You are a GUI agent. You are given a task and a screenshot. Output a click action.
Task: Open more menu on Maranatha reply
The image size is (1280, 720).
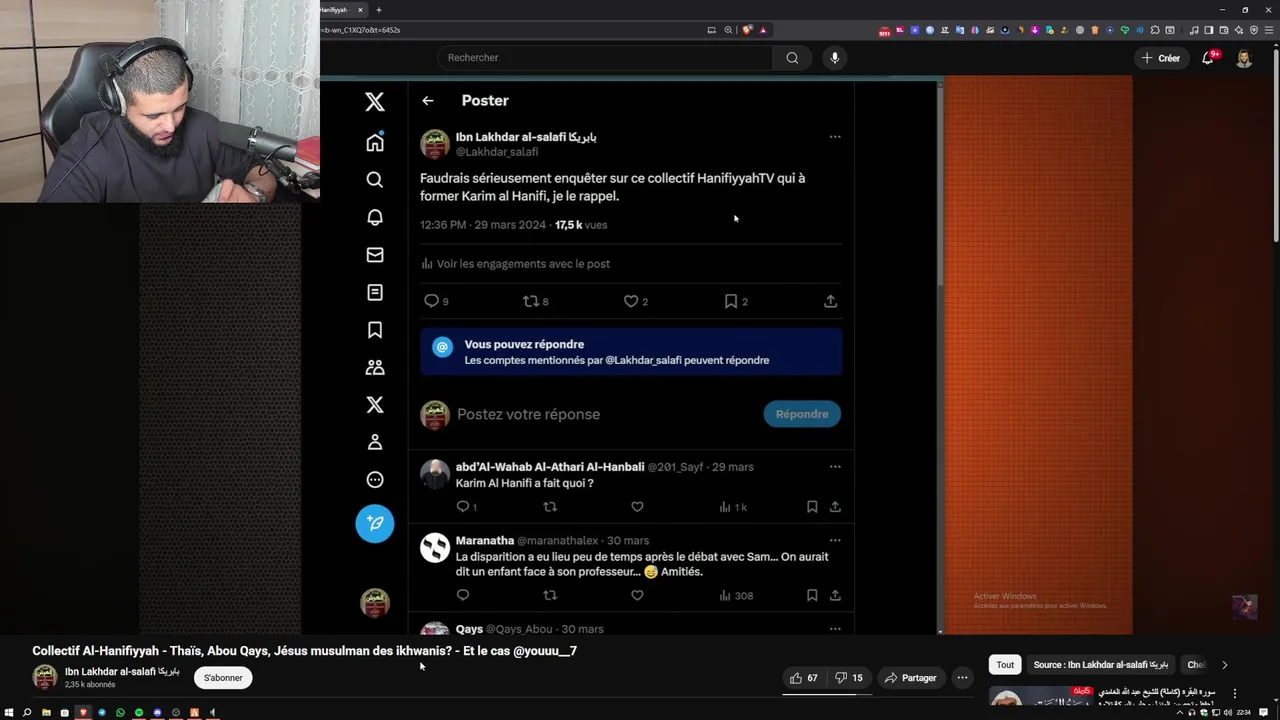(835, 540)
